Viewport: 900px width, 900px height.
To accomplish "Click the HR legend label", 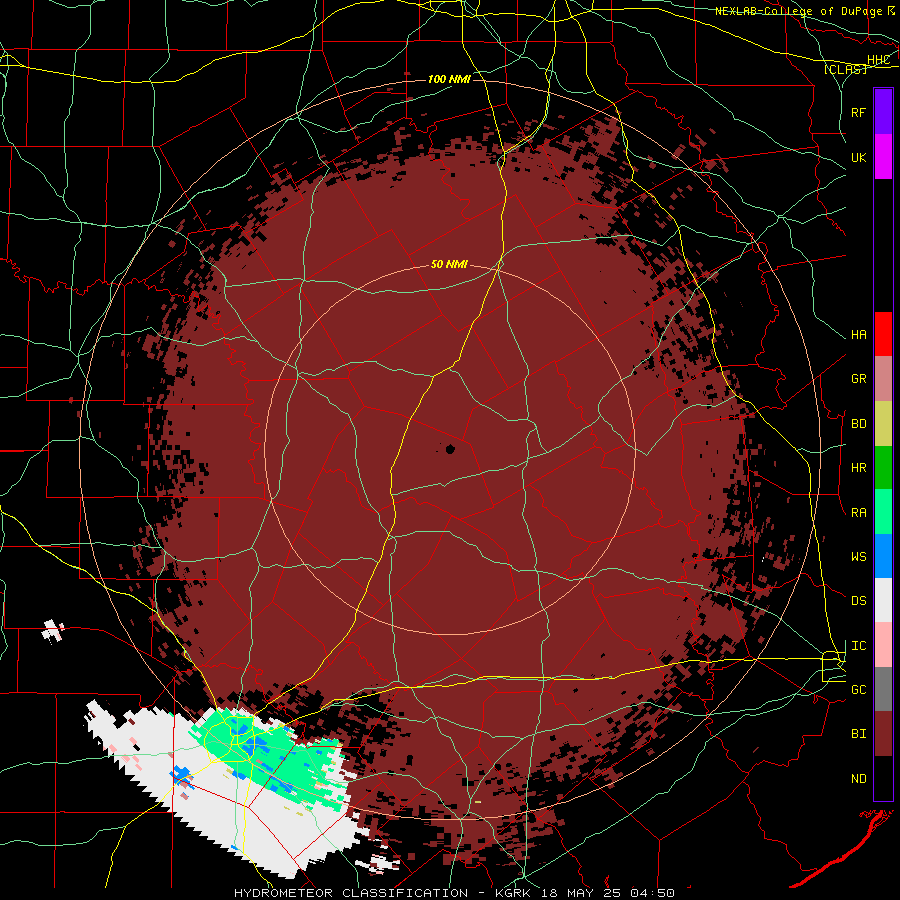I will tap(859, 468).
